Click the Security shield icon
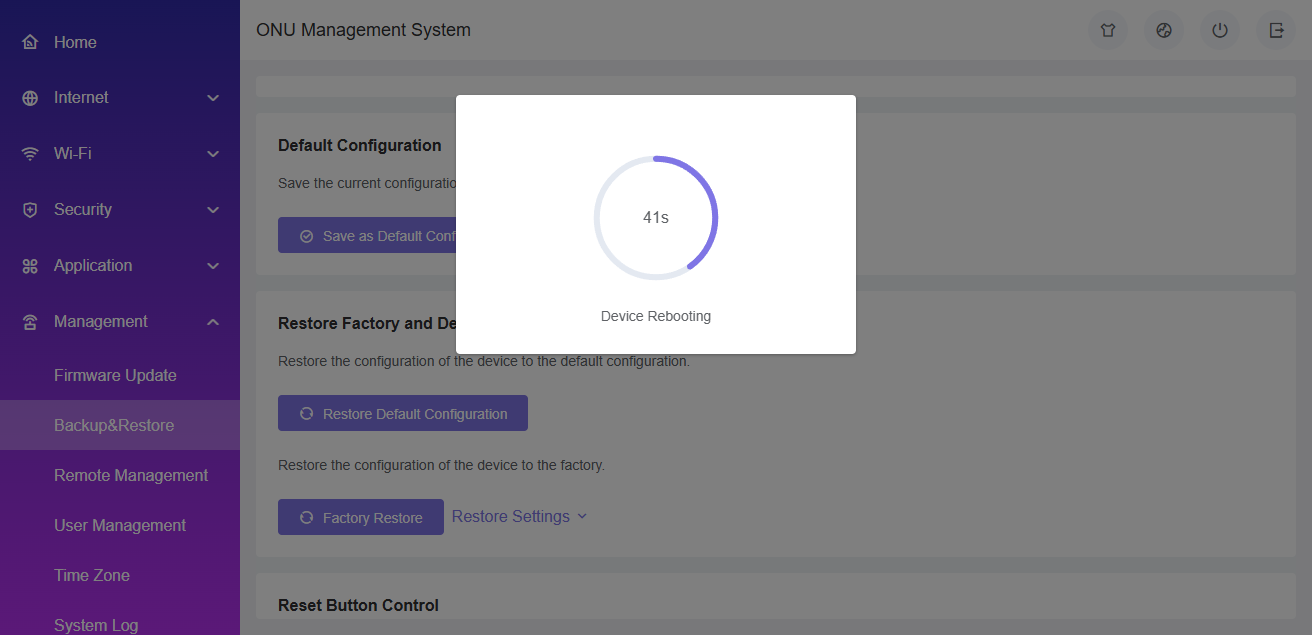The height and width of the screenshot is (635, 1312). (x=30, y=210)
